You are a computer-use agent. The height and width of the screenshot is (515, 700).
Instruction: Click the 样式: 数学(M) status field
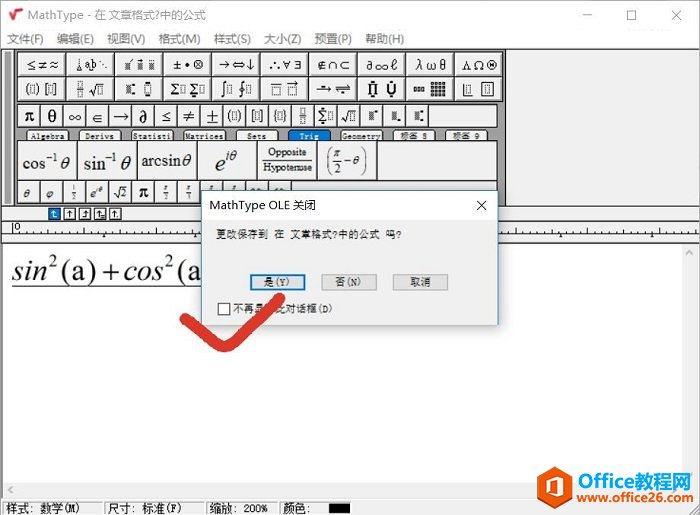tap(53, 508)
